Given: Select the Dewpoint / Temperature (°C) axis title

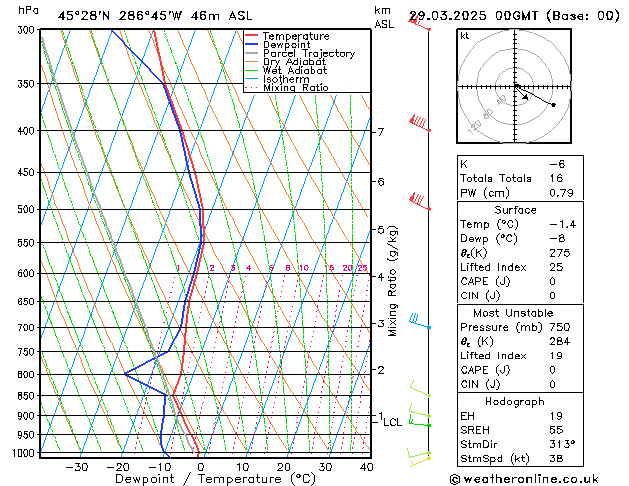Looking at the screenshot, I should tap(215, 479).
